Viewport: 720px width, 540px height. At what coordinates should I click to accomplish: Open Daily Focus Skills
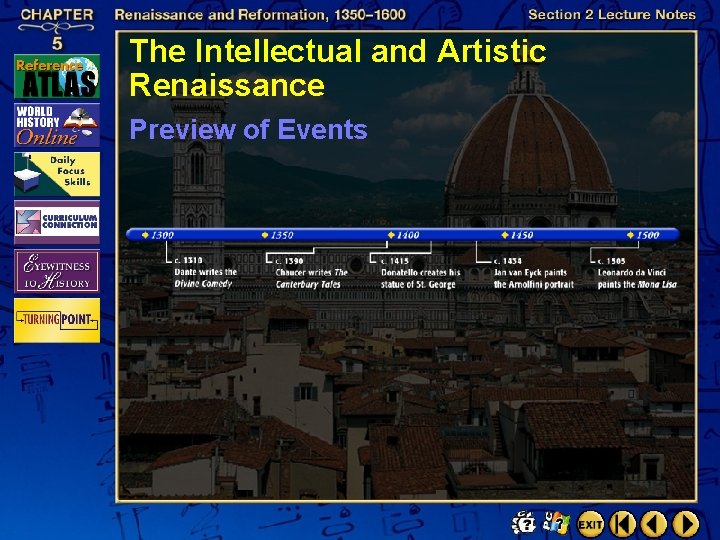(x=57, y=174)
